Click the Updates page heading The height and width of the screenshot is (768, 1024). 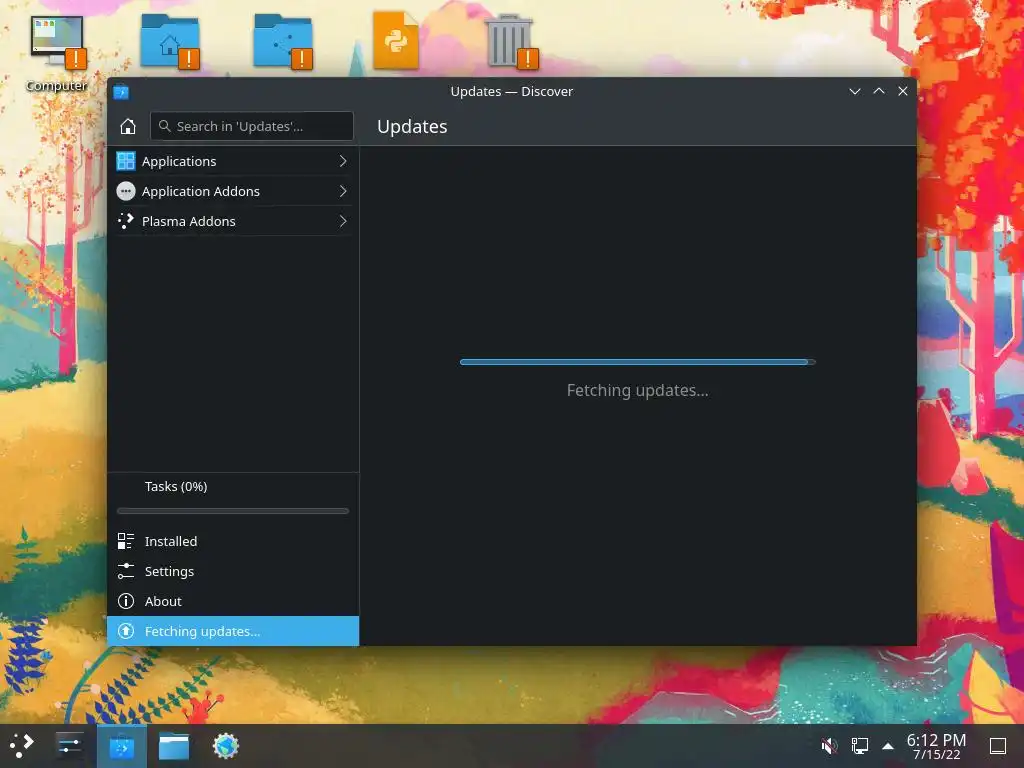click(x=412, y=127)
